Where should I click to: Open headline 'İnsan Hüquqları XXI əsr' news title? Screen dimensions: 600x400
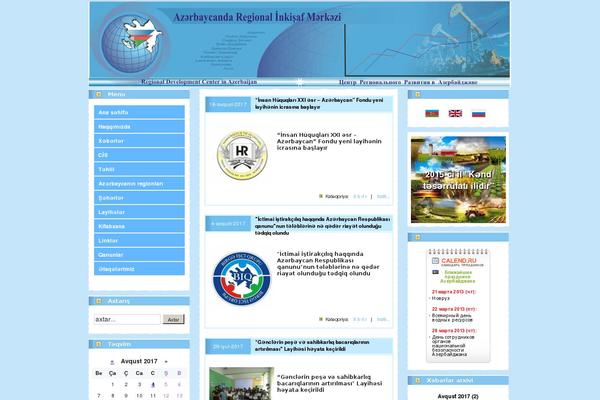319,104
